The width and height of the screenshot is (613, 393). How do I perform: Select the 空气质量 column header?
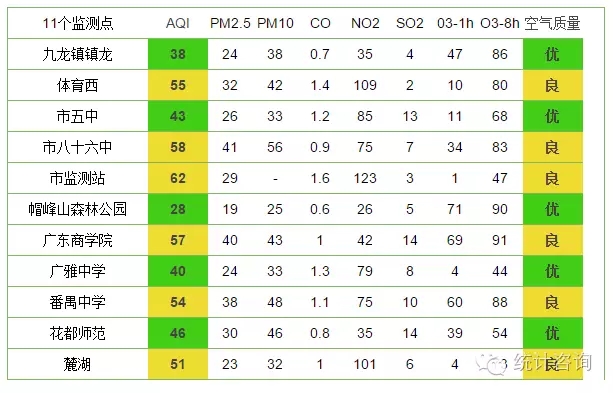click(552, 23)
